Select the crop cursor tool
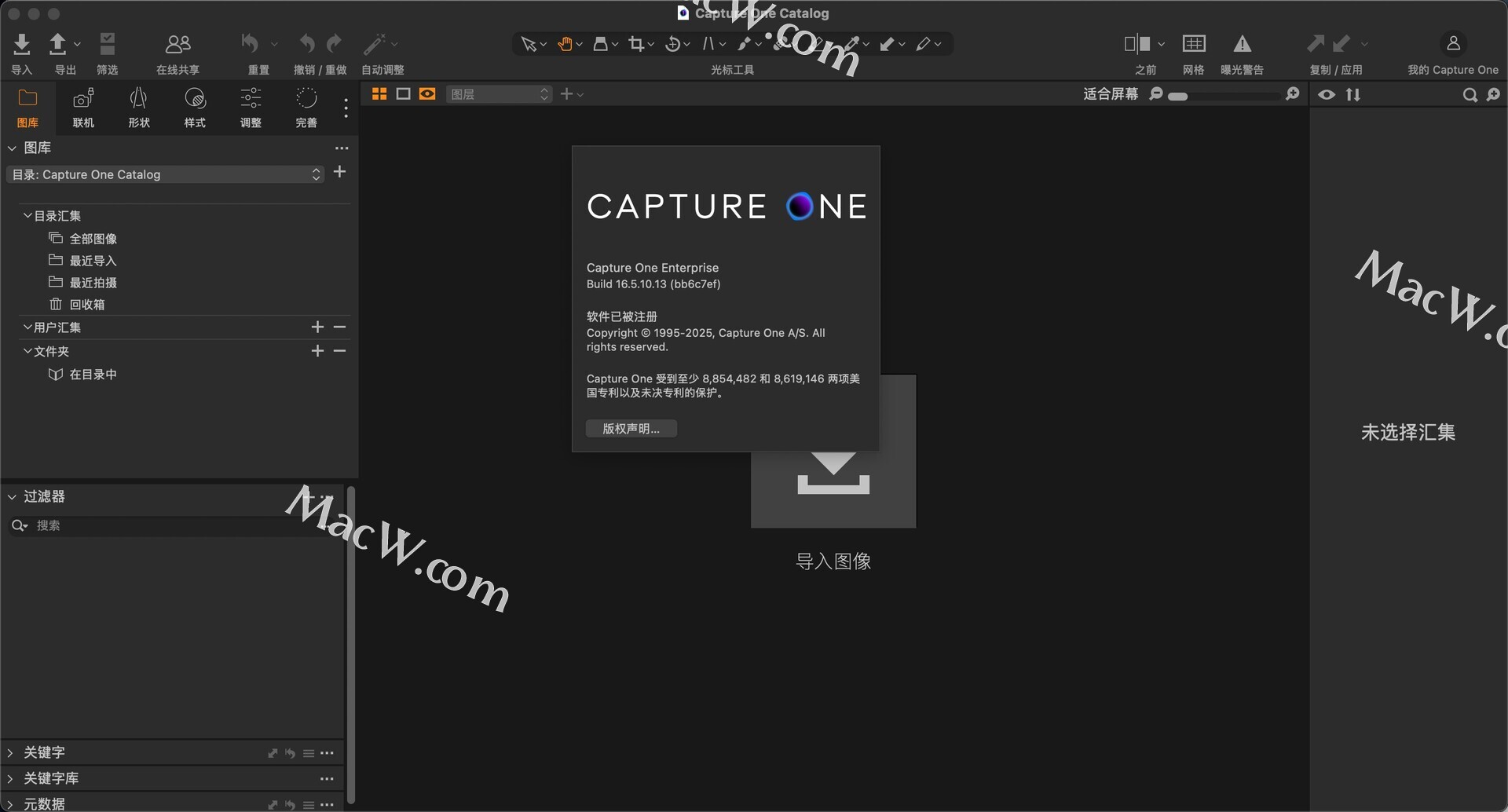 coord(636,45)
